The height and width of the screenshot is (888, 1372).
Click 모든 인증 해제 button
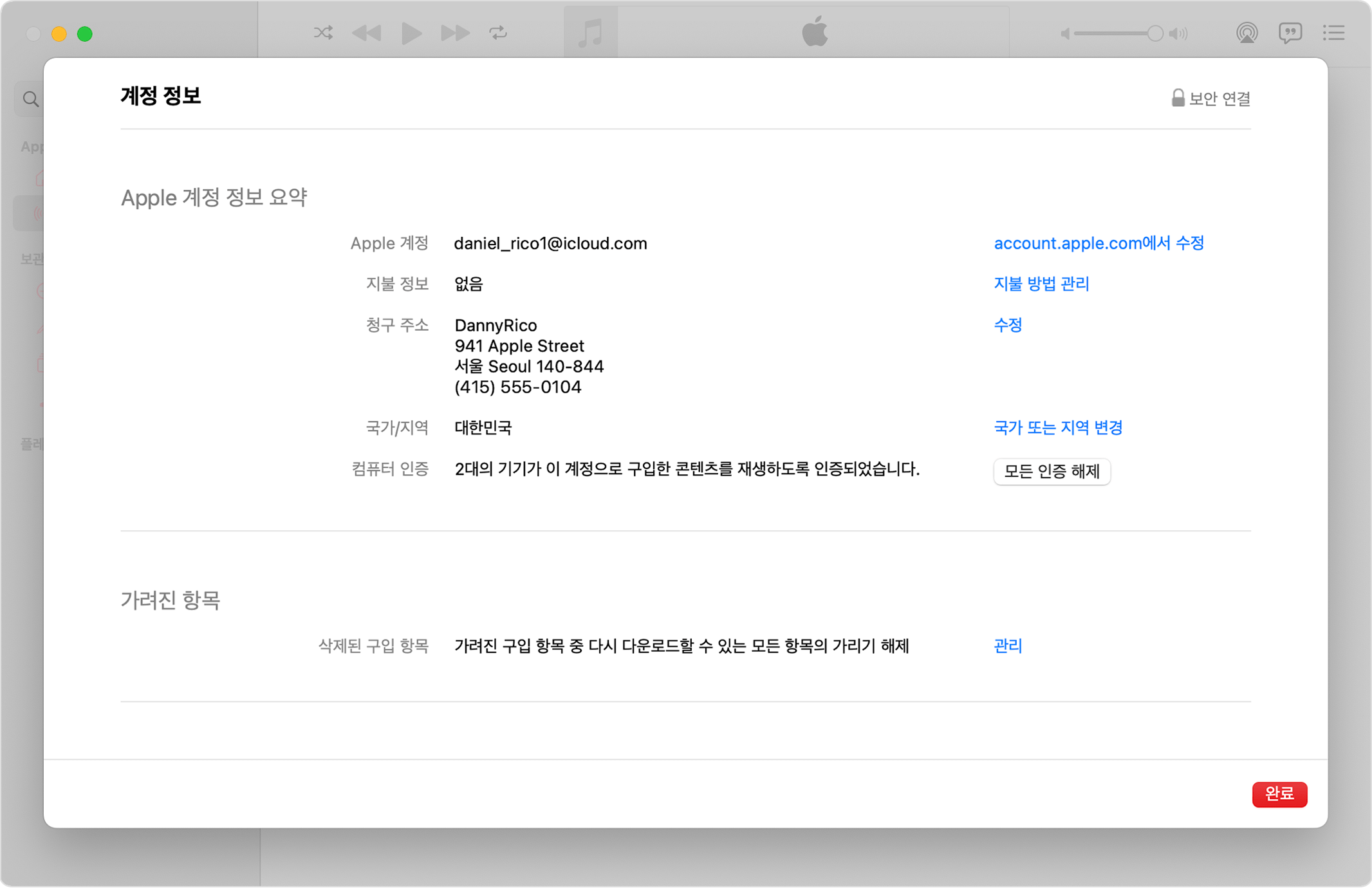[1052, 472]
